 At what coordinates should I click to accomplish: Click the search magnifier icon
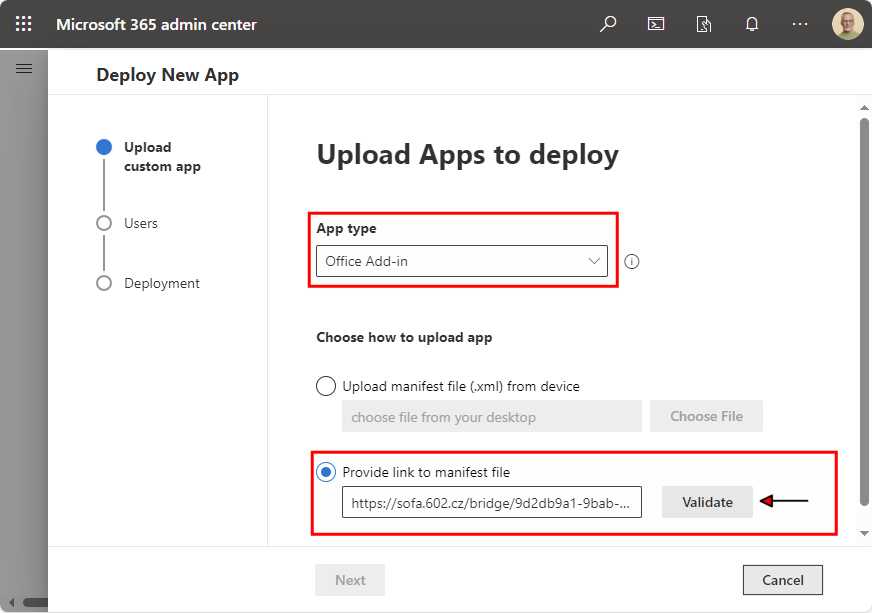click(608, 24)
